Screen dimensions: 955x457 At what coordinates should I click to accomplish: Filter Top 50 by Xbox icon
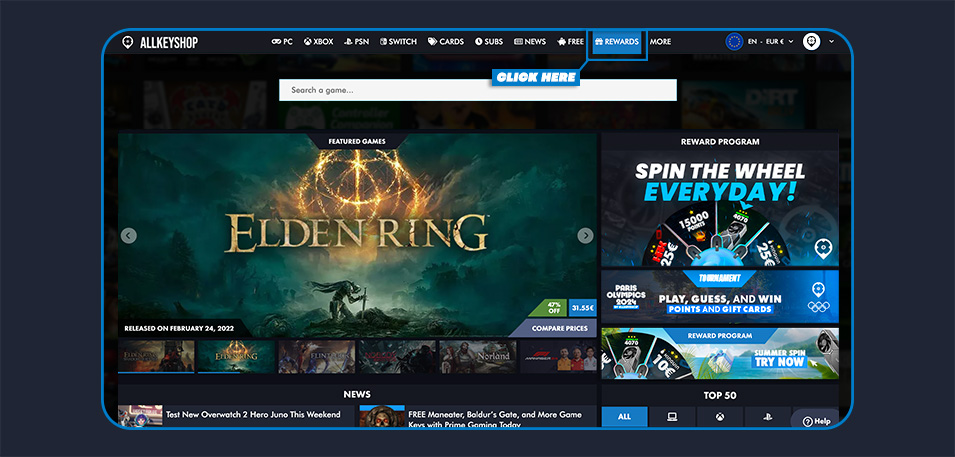tap(719, 417)
